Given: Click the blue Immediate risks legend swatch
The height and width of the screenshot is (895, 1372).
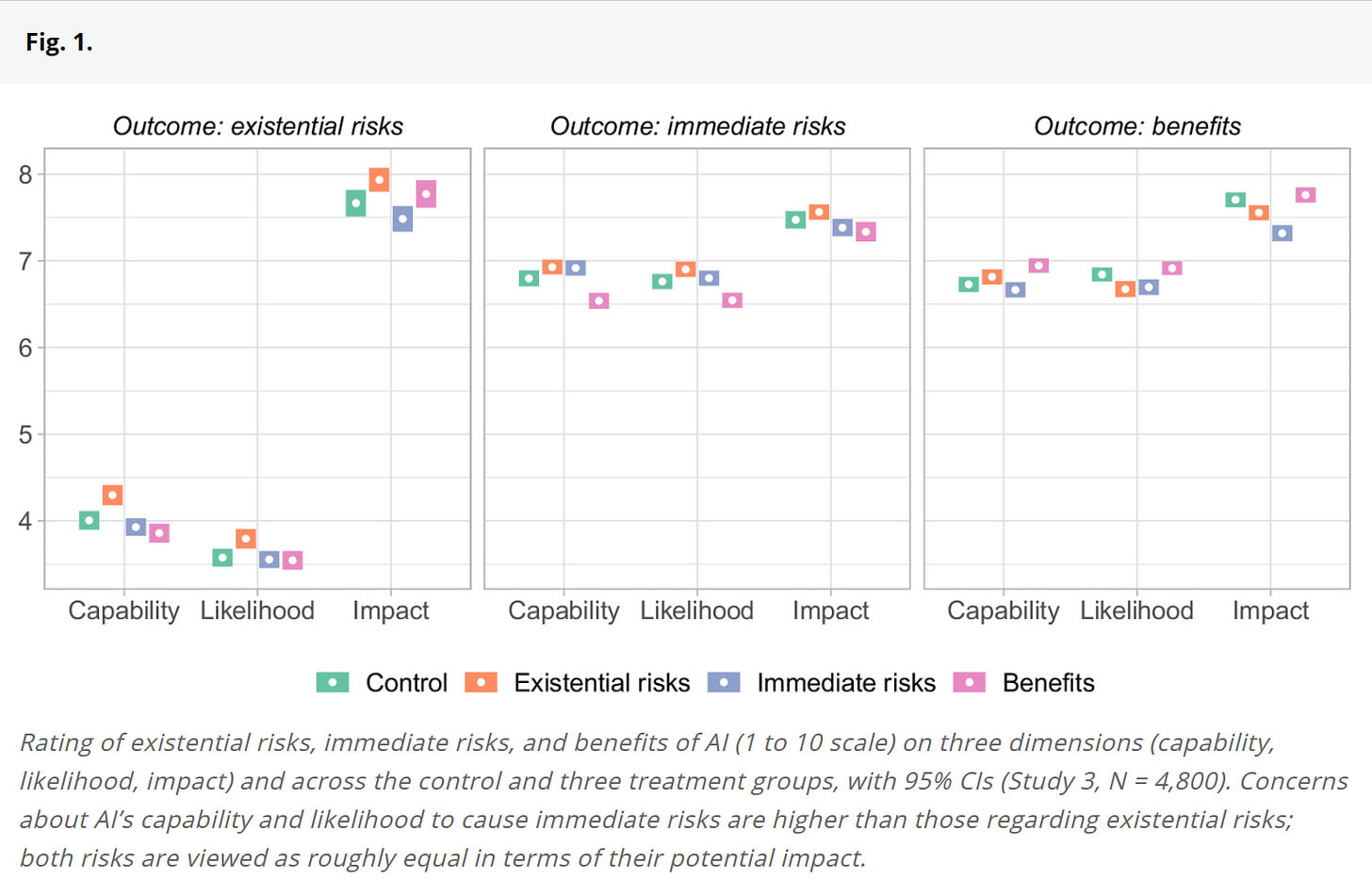Looking at the screenshot, I should click(724, 682).
